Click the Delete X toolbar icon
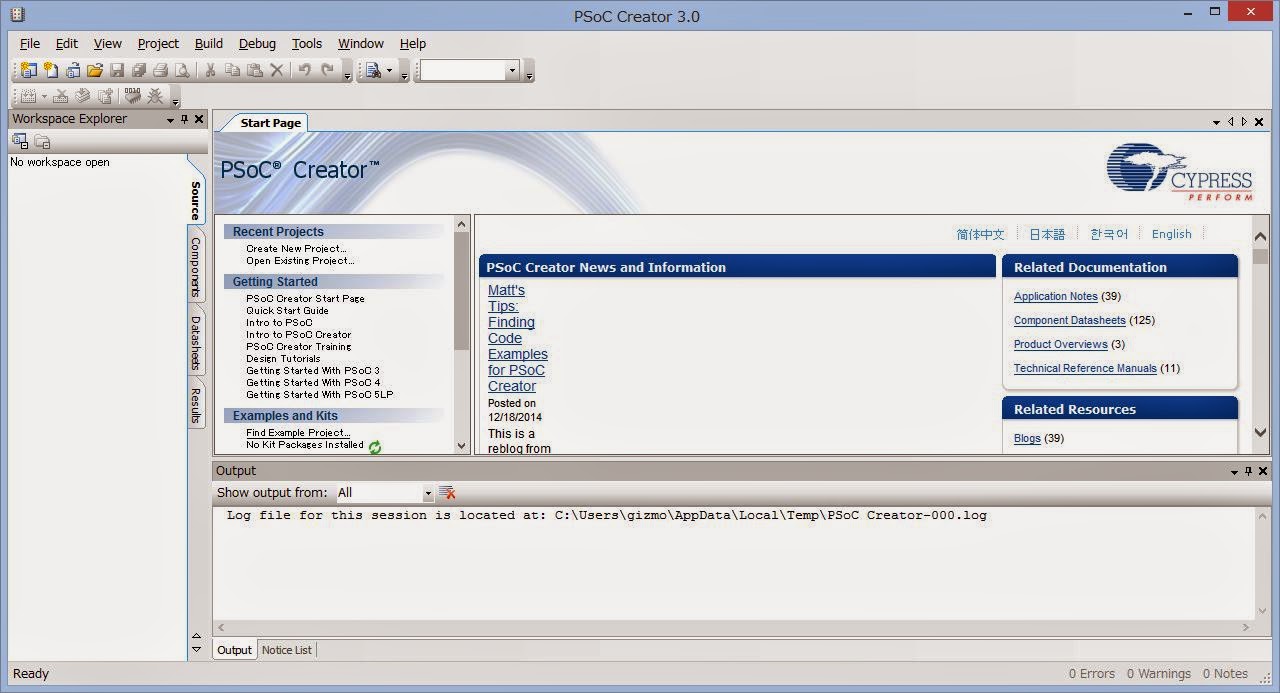Screen dimensions: 1280x693 pos(277,70)
